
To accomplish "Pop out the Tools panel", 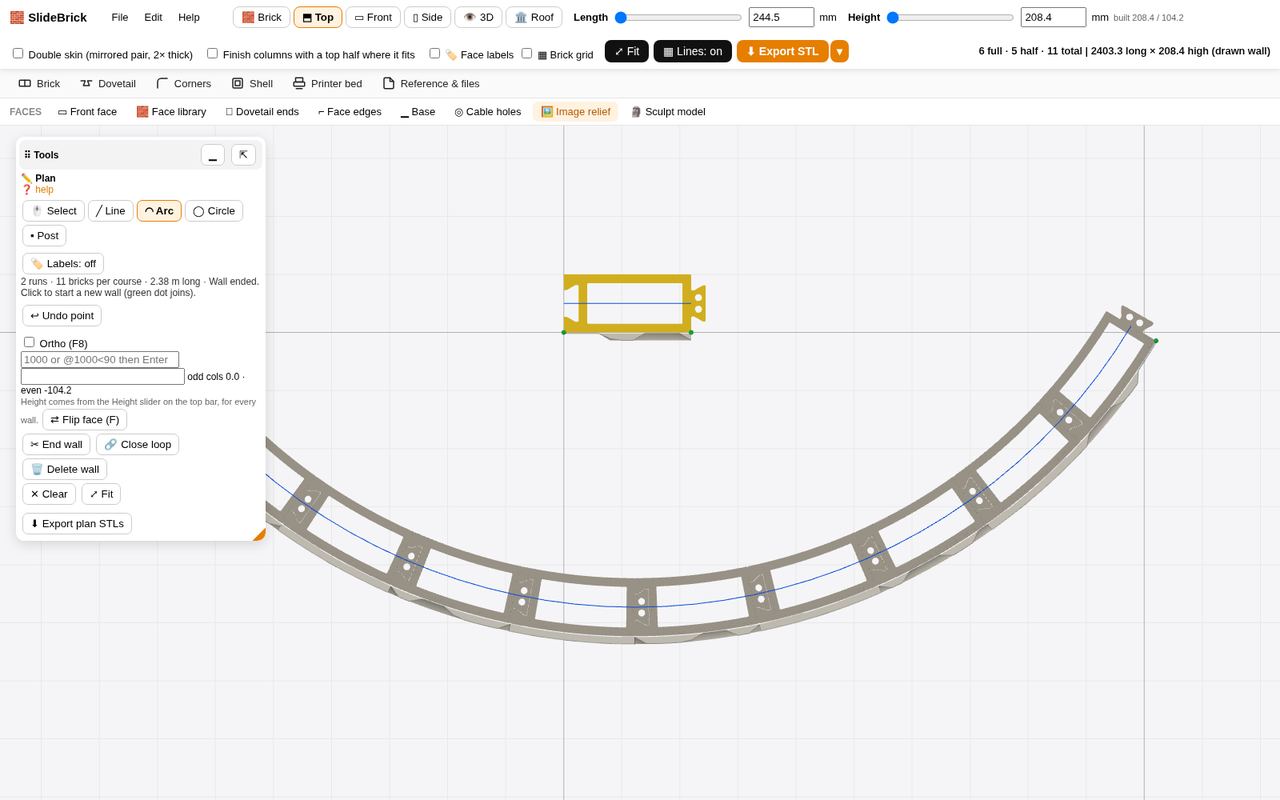I will 243,155.
